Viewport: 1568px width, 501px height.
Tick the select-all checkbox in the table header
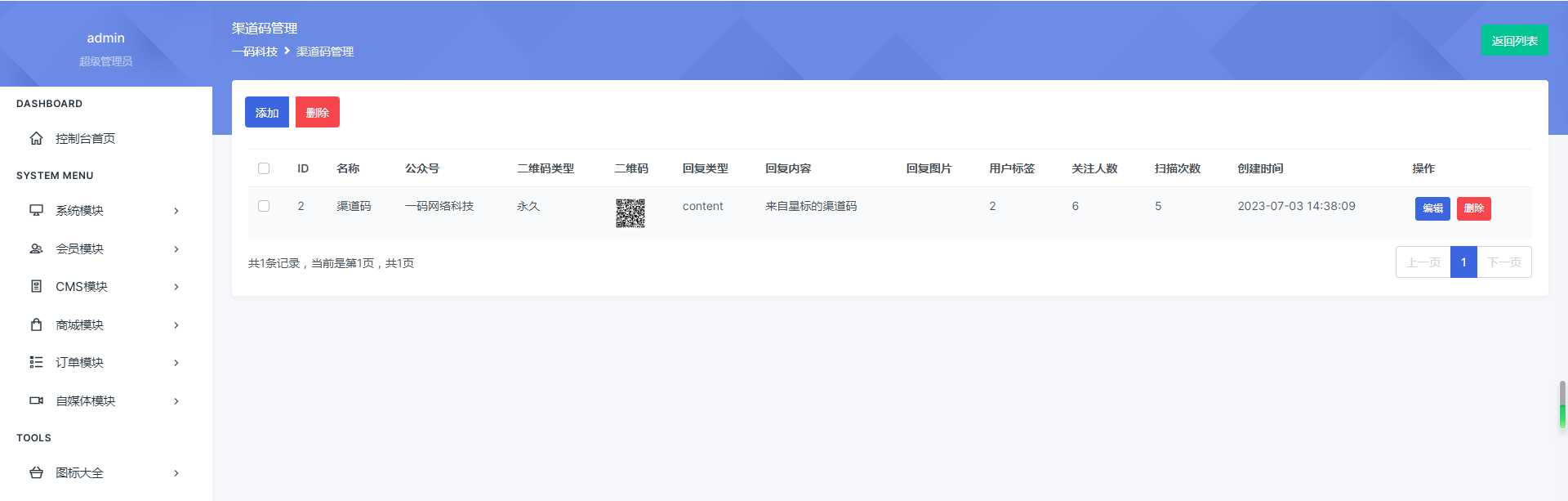[264, 168]
